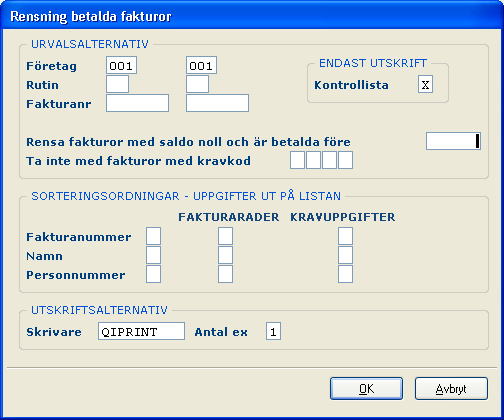Click the second Företag field containing 001
This screenshot has height=420, width=504.
(x=201, y=65)
